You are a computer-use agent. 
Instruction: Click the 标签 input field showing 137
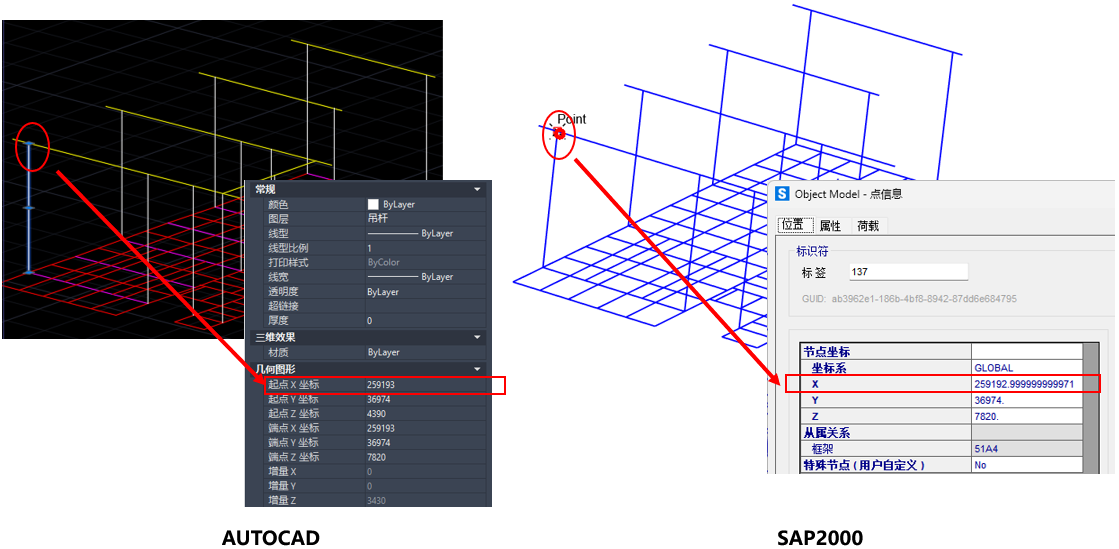click(907, 272)
